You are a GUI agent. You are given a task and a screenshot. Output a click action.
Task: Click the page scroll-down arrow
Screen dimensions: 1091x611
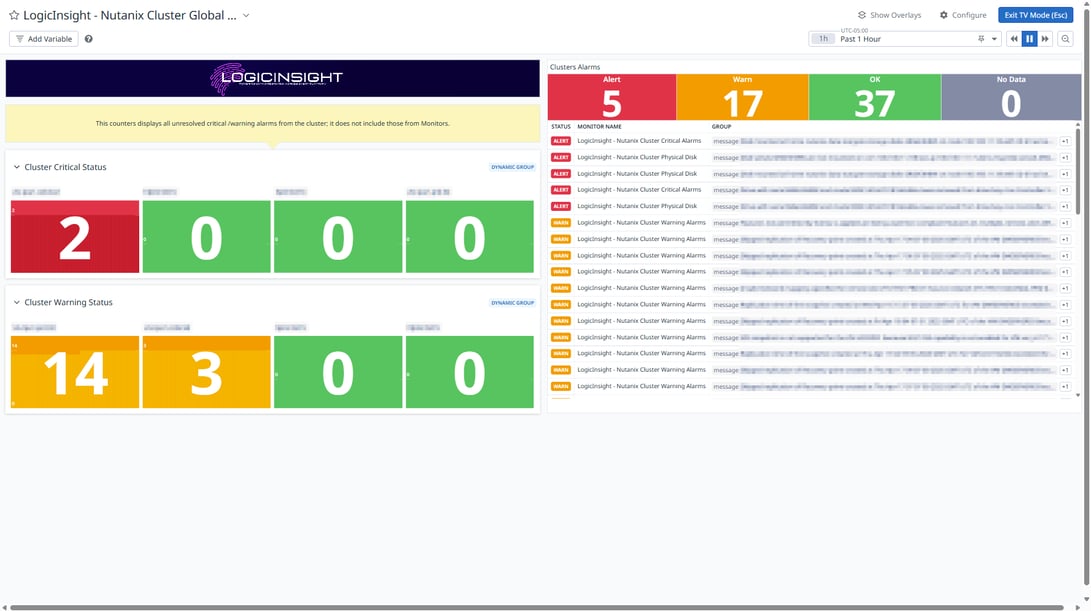[x=1087, y=598]
